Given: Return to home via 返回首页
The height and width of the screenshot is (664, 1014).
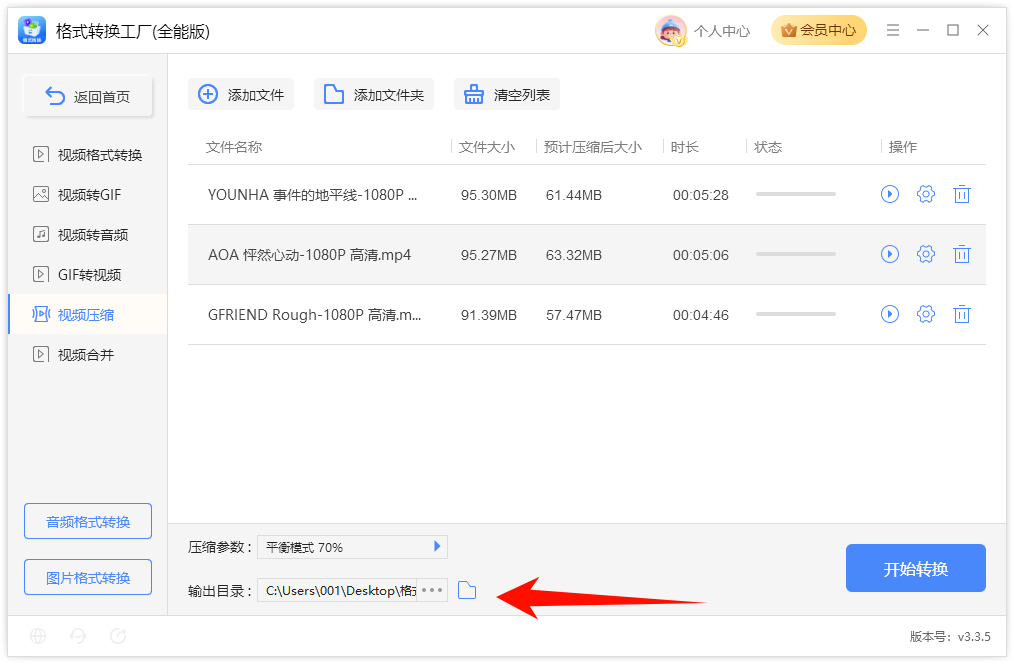Looking at the screenshot, I should [x=88, y=96].
